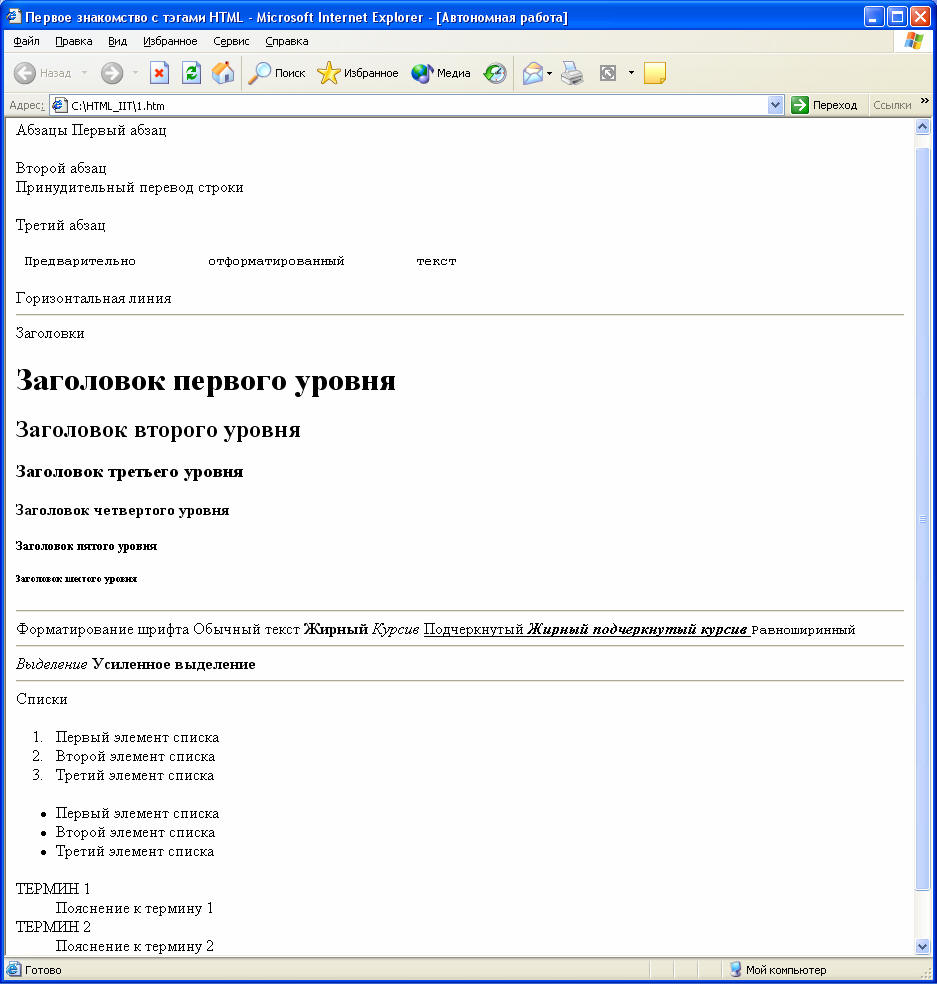
Task: Click the italic phrase 'Жирный подчеркнутый курсив'
Action: (x=638, y=629)
